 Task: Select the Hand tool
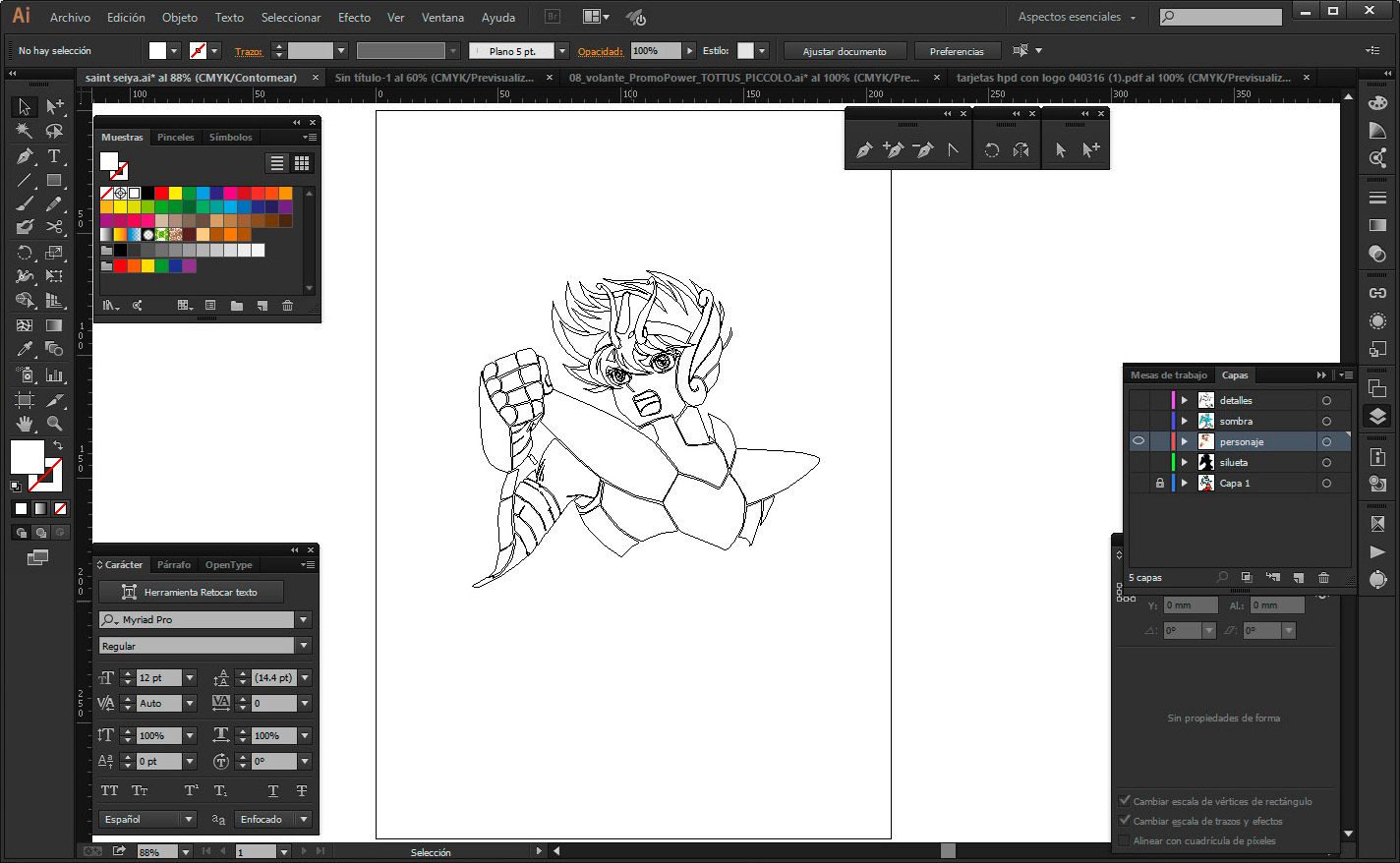tap(25, 424)
